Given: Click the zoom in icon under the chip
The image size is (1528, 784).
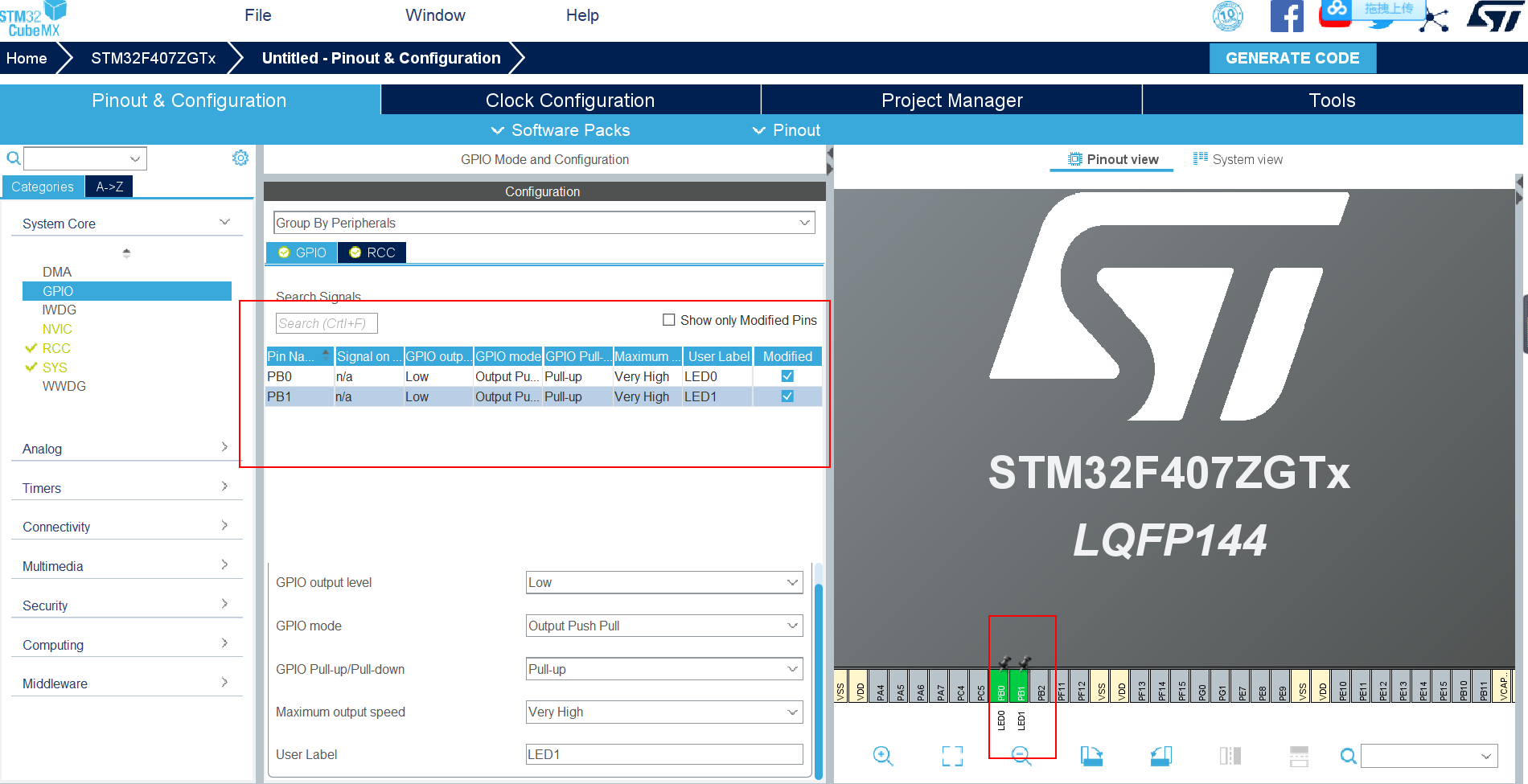Looking at the screenshot, I should click(x=882, y=756).
